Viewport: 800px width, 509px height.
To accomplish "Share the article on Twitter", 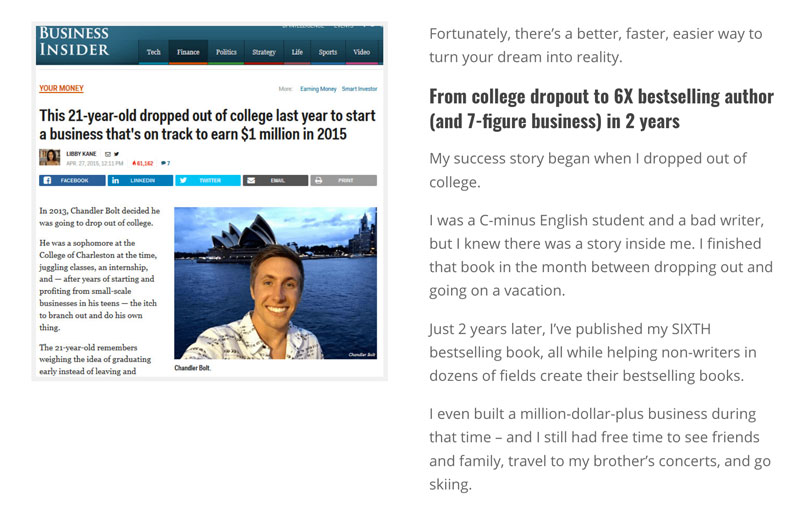I will tap(207, 181).
